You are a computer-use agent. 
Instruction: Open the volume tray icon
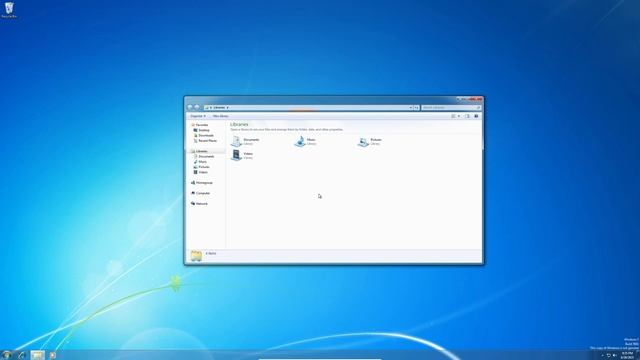tap(614, 356)
